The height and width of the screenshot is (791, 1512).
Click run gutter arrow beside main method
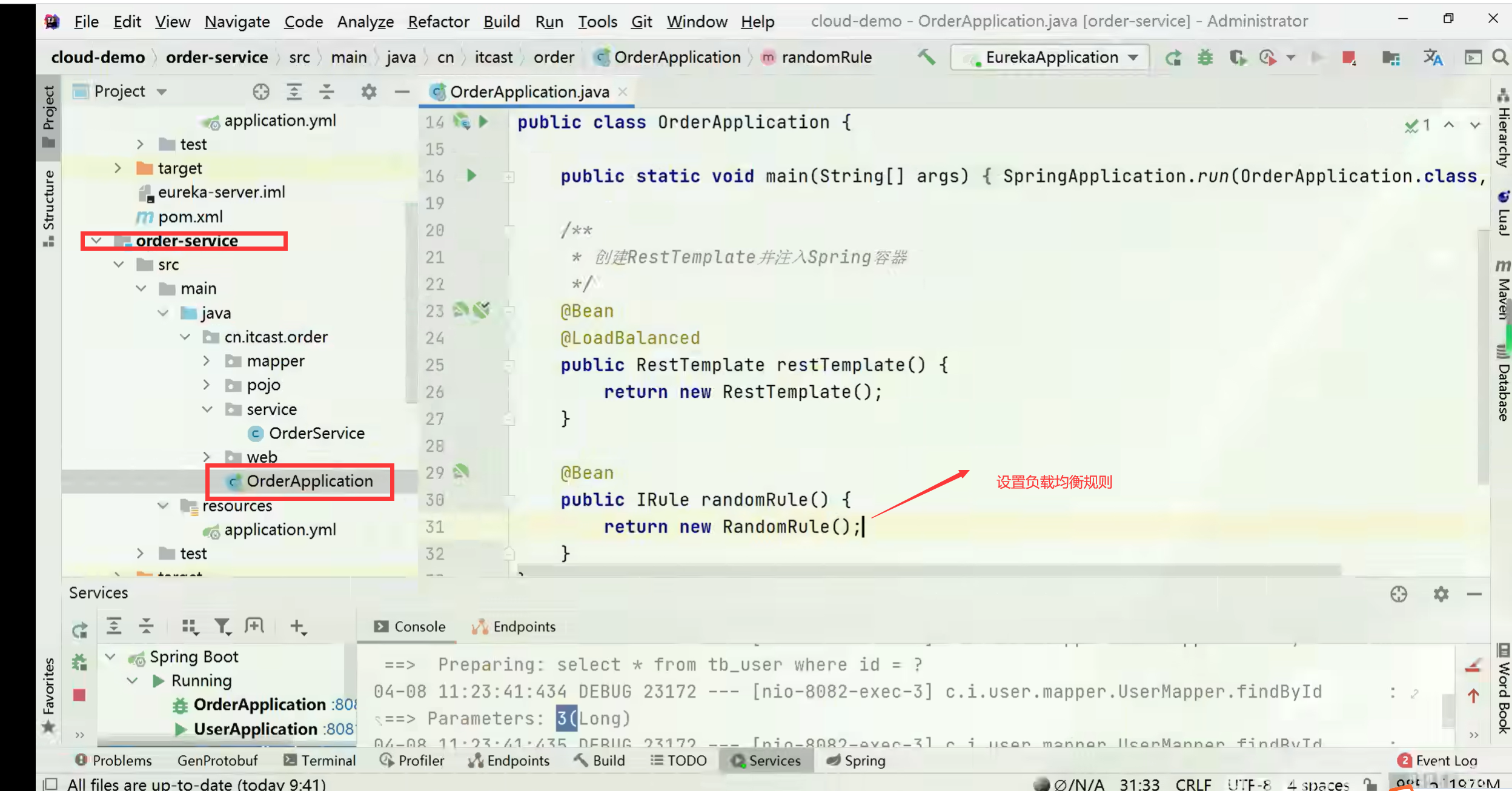[x=472, y=176]
